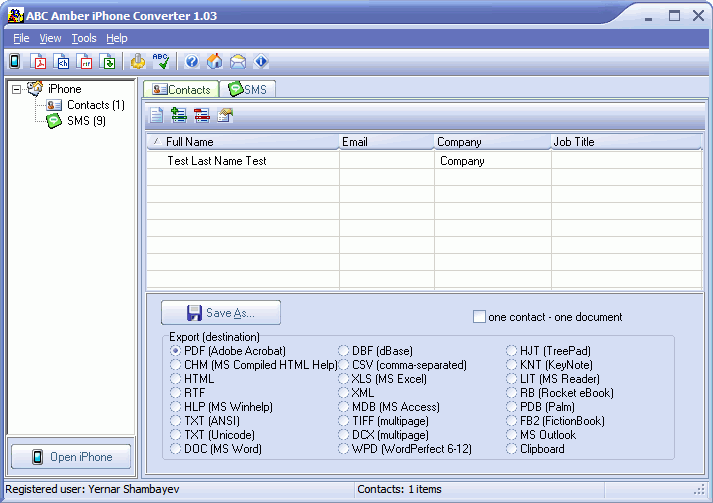Select XML export radio button
This screenshot has width=713, height=503.
click(x=344, y=392)
